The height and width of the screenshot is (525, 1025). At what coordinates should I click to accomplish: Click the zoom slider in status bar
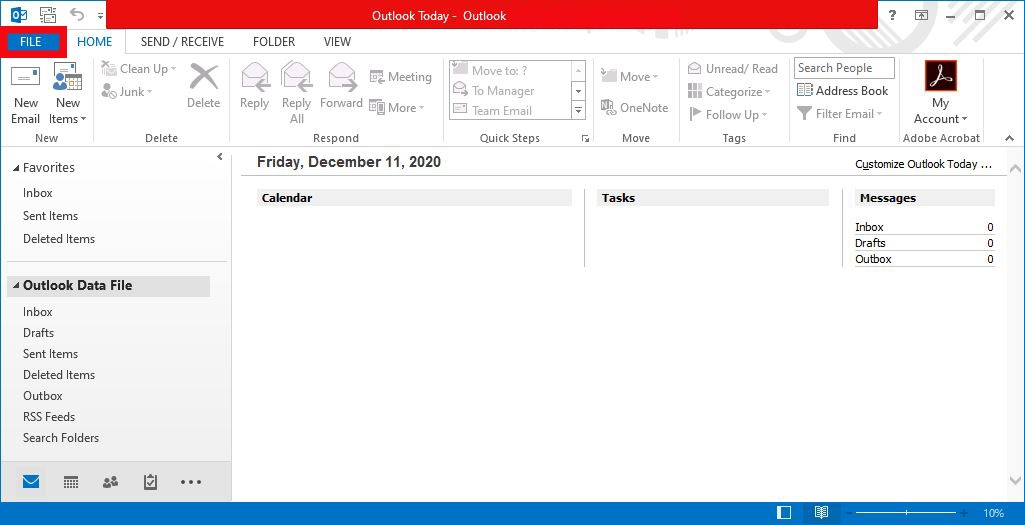pyautogui.click(x=906, y=513)
